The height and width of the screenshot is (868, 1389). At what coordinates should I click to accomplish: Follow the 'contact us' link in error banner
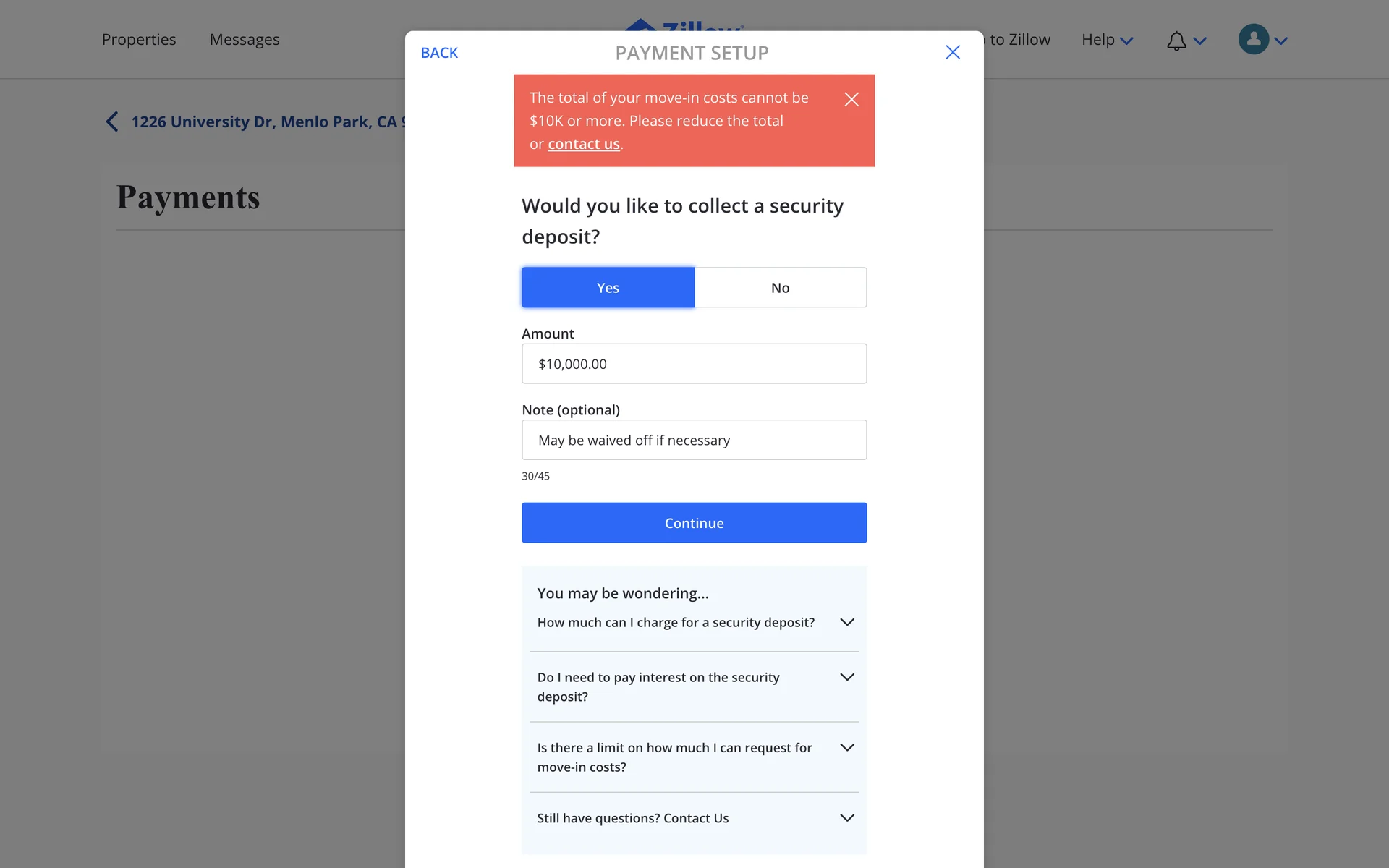pyautogui.click(x=584, y=144)
